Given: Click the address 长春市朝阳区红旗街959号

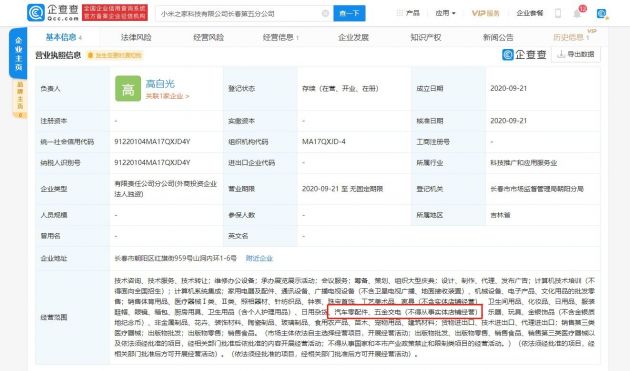Looking at the screenshot, I should pyautogui.click(x=176, y=258).
